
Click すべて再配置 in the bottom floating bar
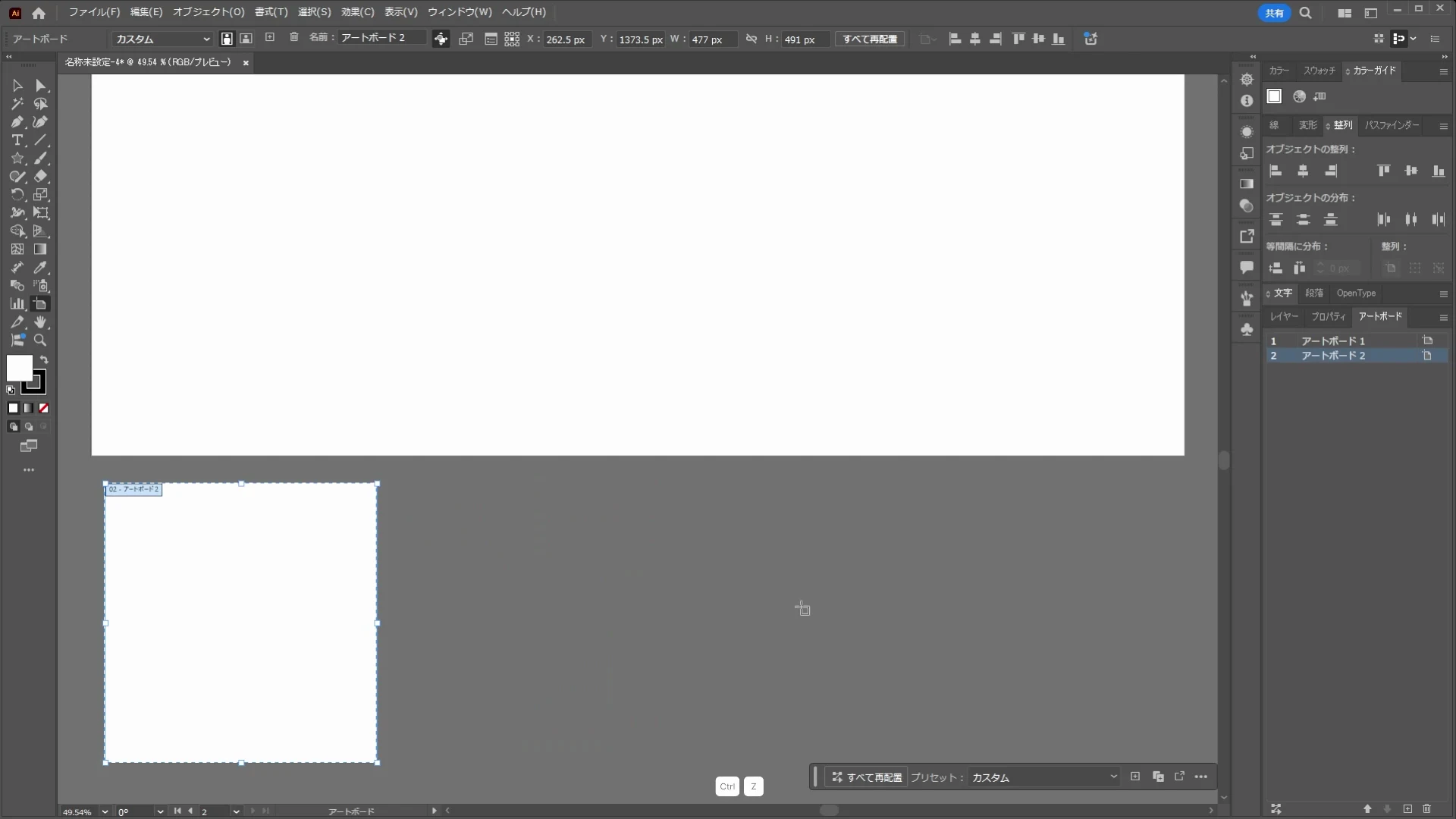pos(867,777)
